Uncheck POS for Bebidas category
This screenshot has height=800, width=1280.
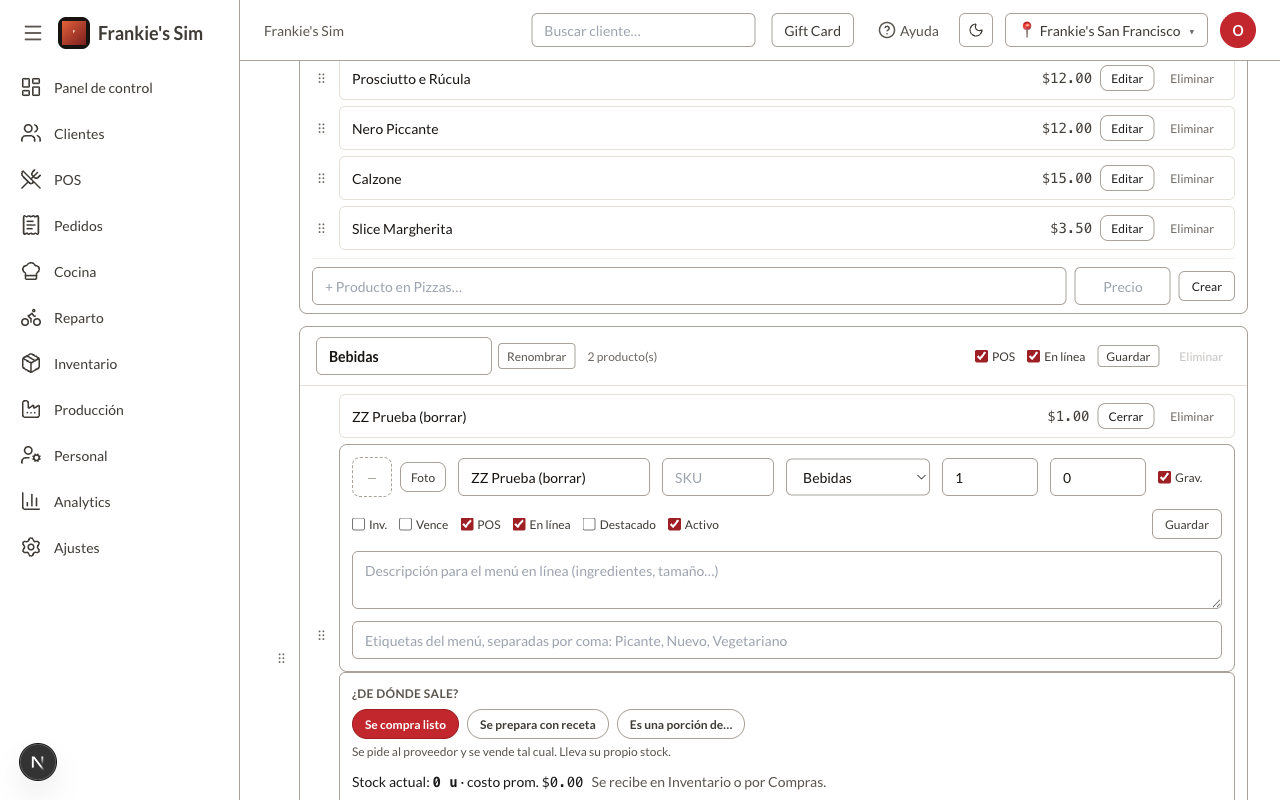pyautogui.click(x=981, y=356)
